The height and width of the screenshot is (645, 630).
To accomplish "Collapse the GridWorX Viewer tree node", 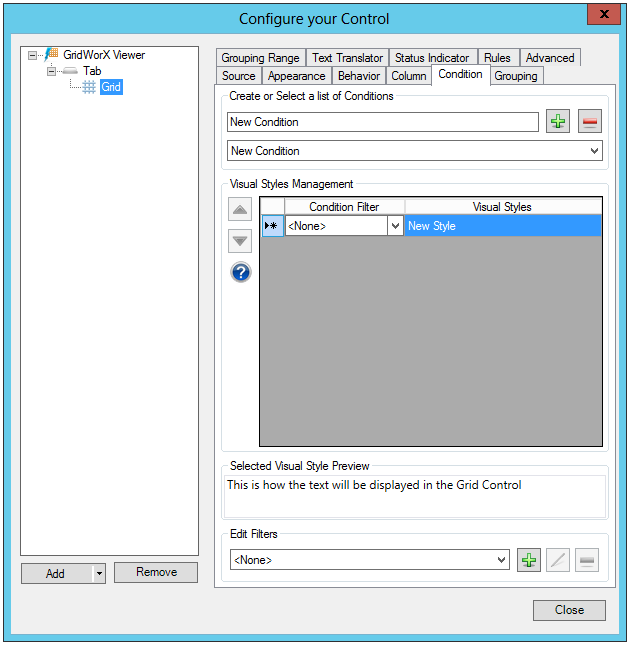I will (33, 55).
